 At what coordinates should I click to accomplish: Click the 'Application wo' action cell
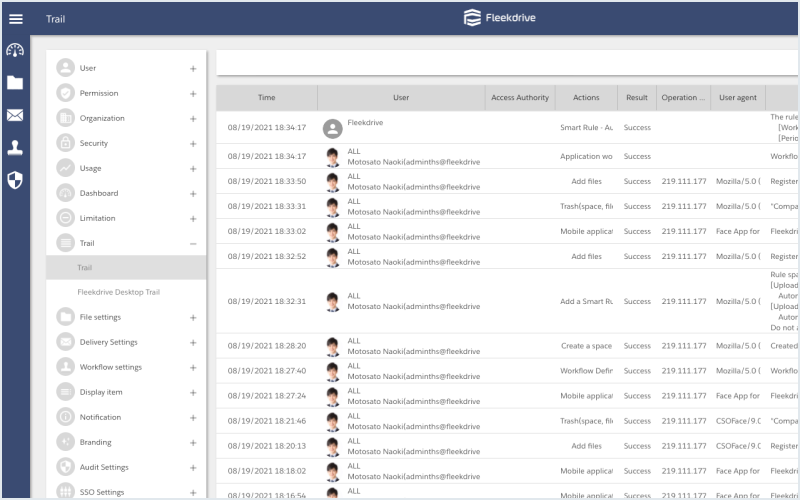pos(586,157)
